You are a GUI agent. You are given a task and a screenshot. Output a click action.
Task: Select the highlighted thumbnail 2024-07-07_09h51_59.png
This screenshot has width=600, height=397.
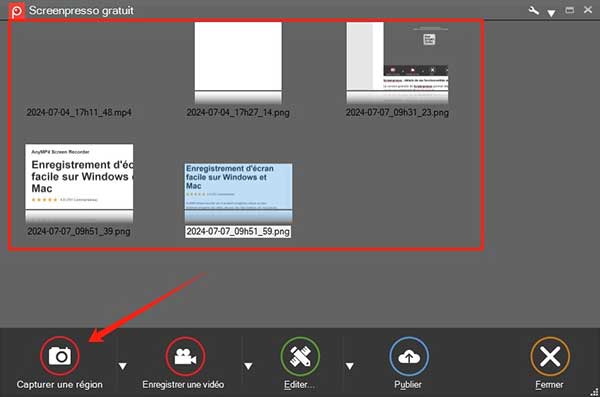point(238,193)
